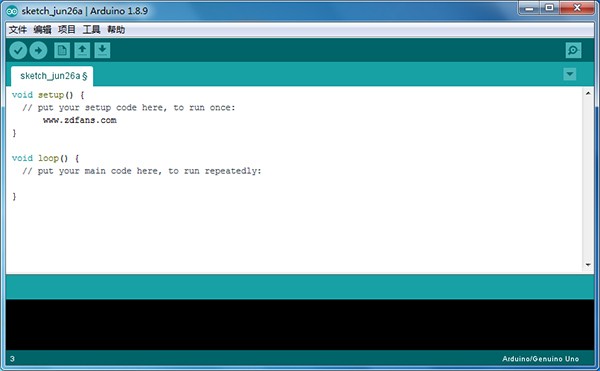Open the 文件 menu
The image size is (600, 371).
tap(18, 29)
